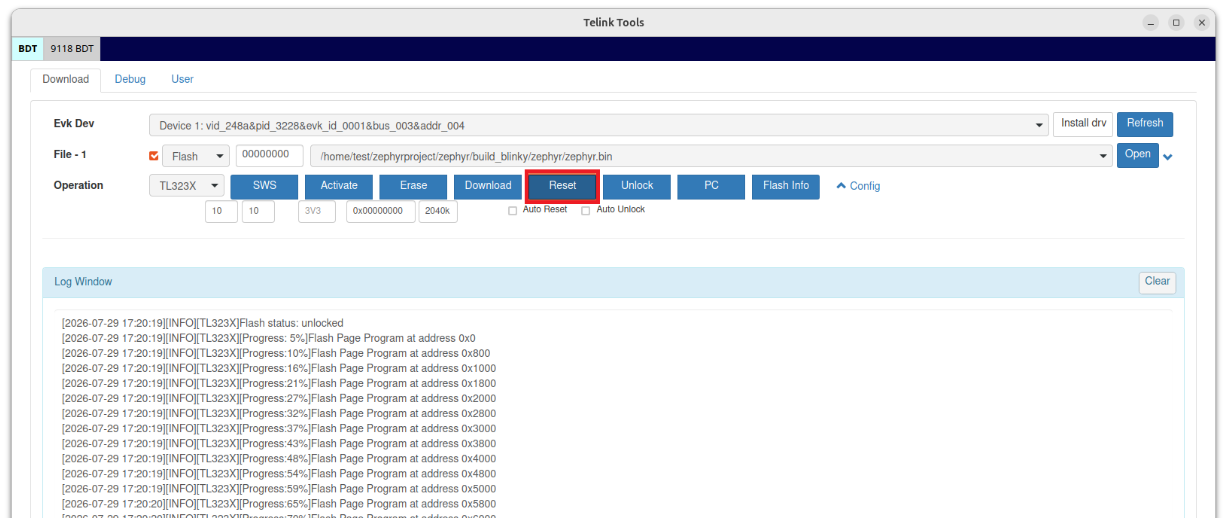This screenshot has height=518, width=1226.
Task: Click the Erase button
Action: coord(413,186)
